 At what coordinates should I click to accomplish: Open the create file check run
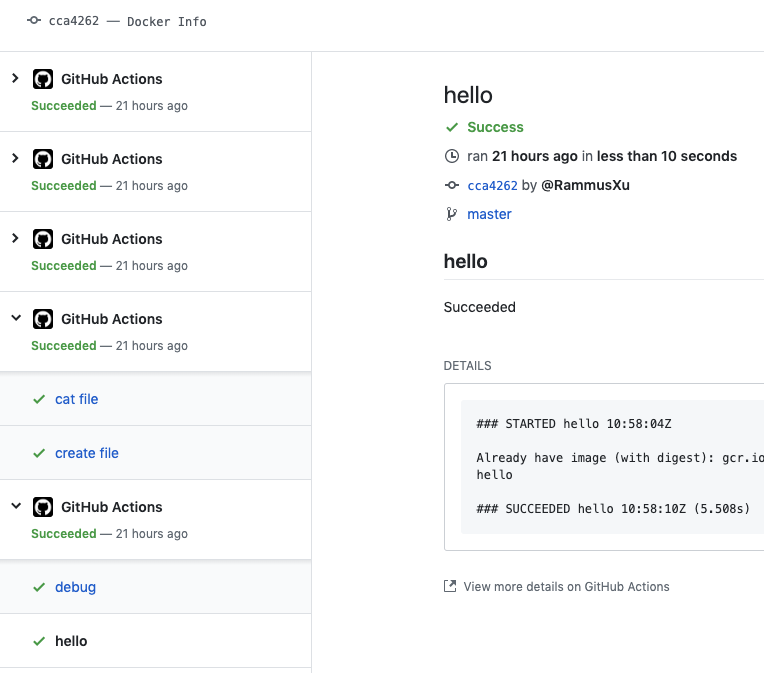[87, 453]
